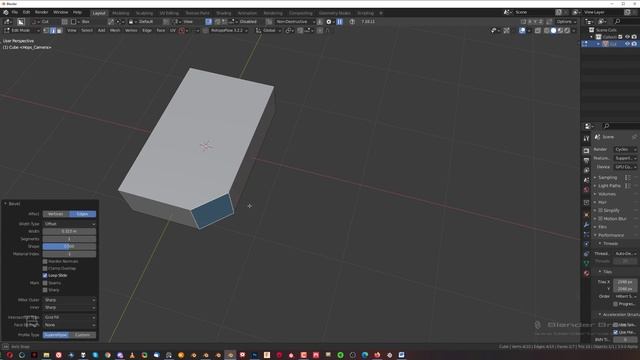This screenshot has width=640, height=360.
Task: Open the Edge menu
Action: tap(147, 31)
